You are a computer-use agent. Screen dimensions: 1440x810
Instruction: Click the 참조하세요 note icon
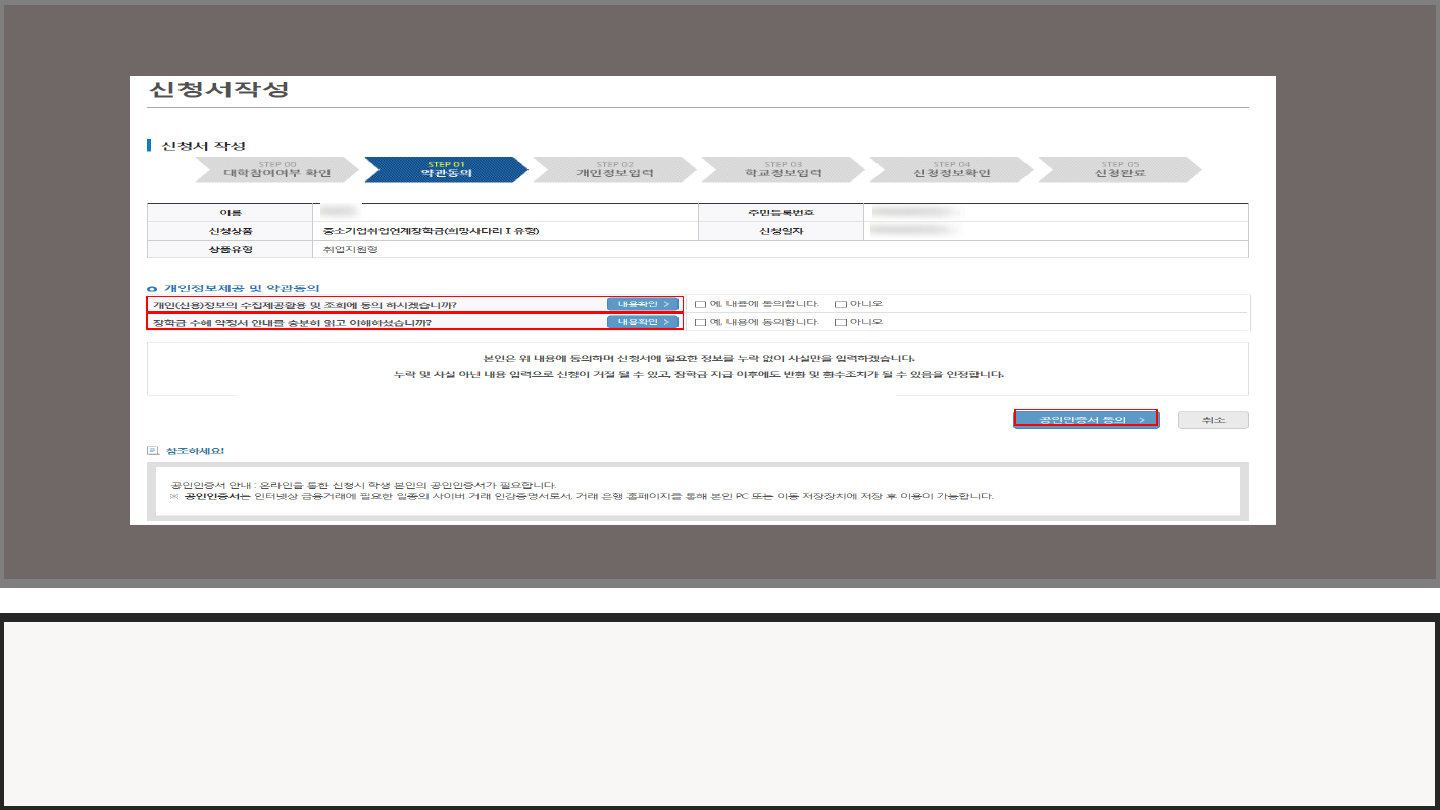coord(153,451)
